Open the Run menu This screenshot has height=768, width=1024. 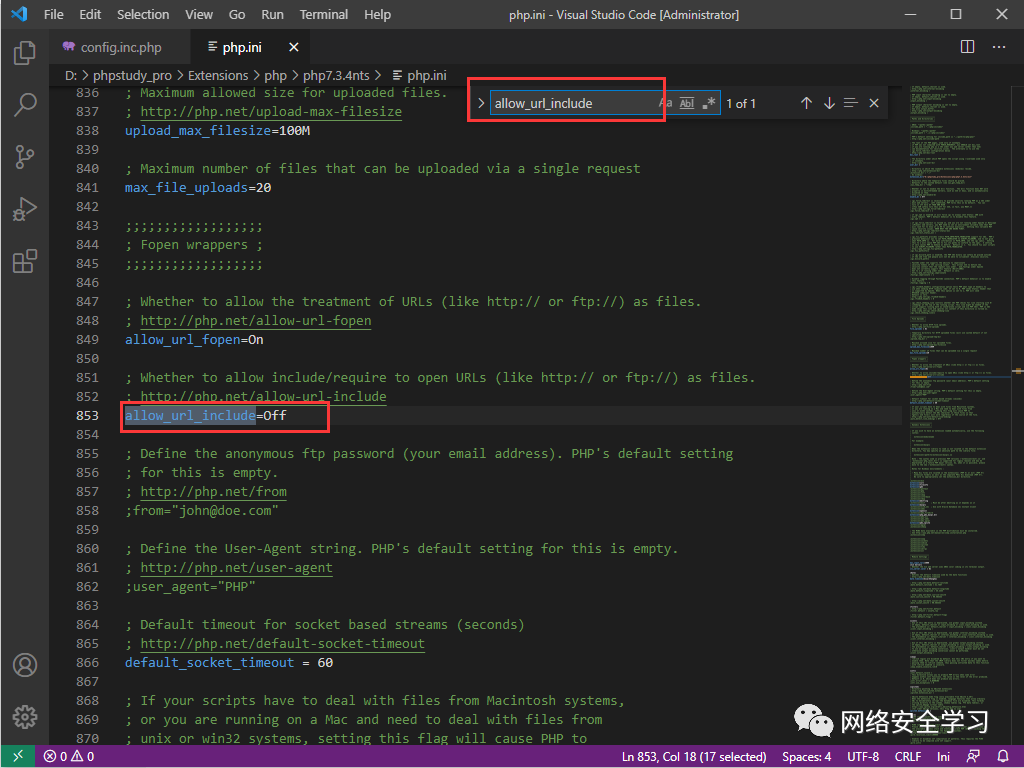click(272, 14)
